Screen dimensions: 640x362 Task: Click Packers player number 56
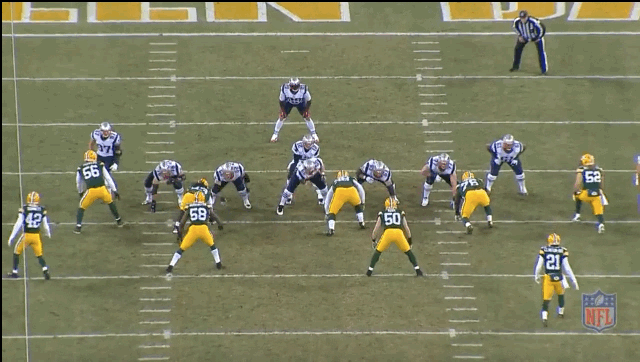(x=97, y=191)
